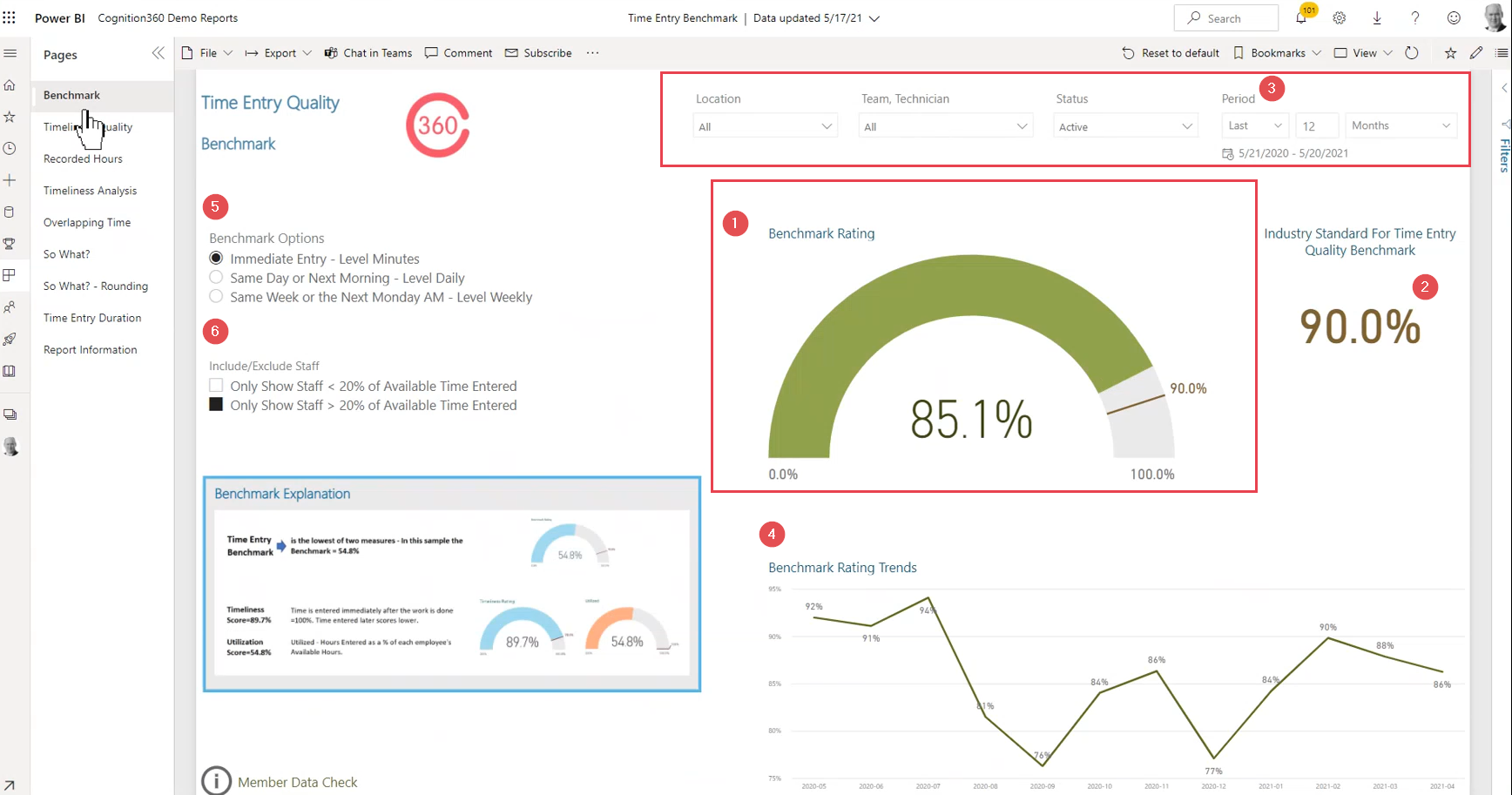
Task: Select Immediate Entry - Level Minutes option
Action: (x=216, y=258)
